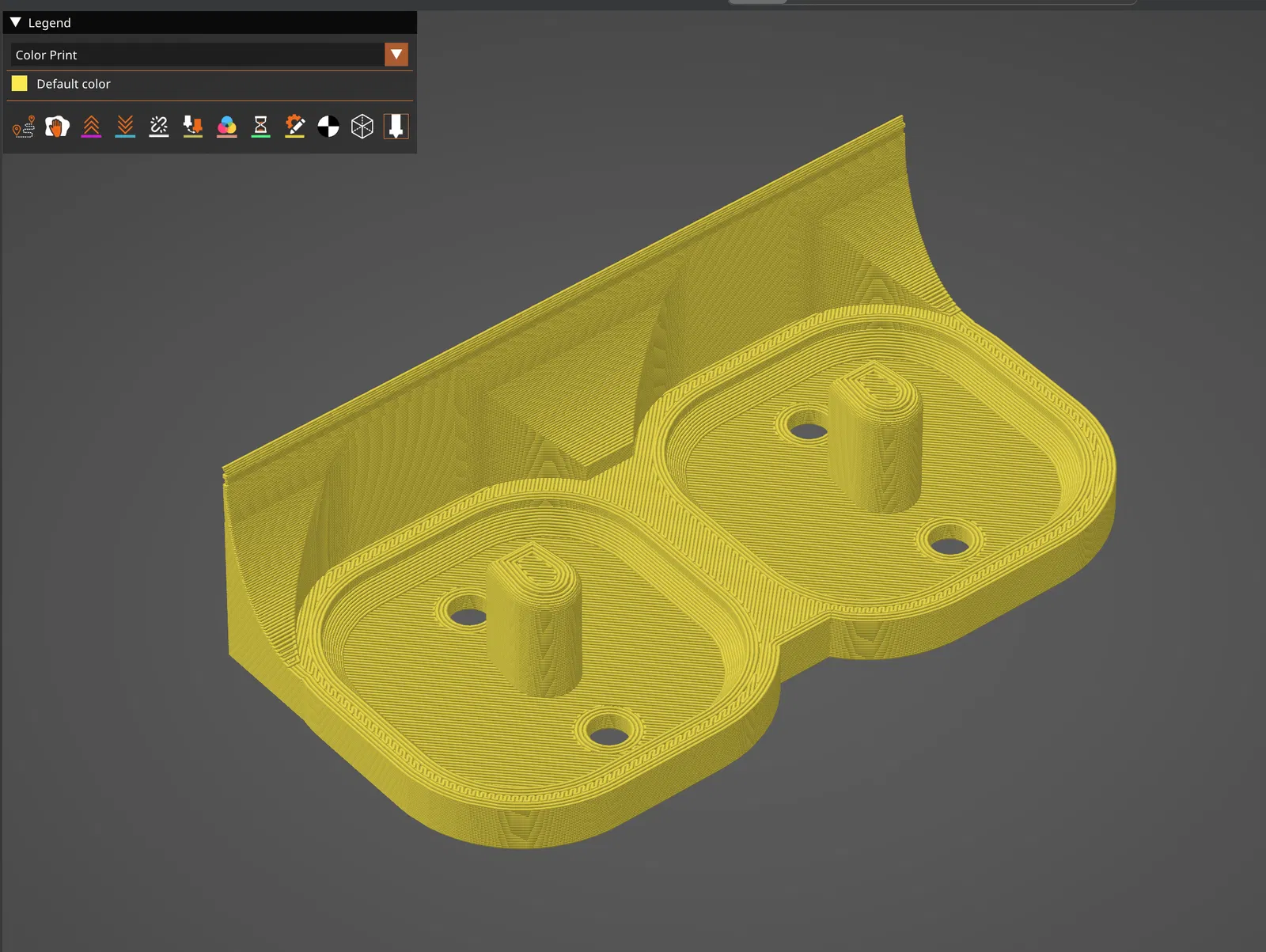
Task: Show Deretractions downward chevrons icon
Action: coord(125,127)
